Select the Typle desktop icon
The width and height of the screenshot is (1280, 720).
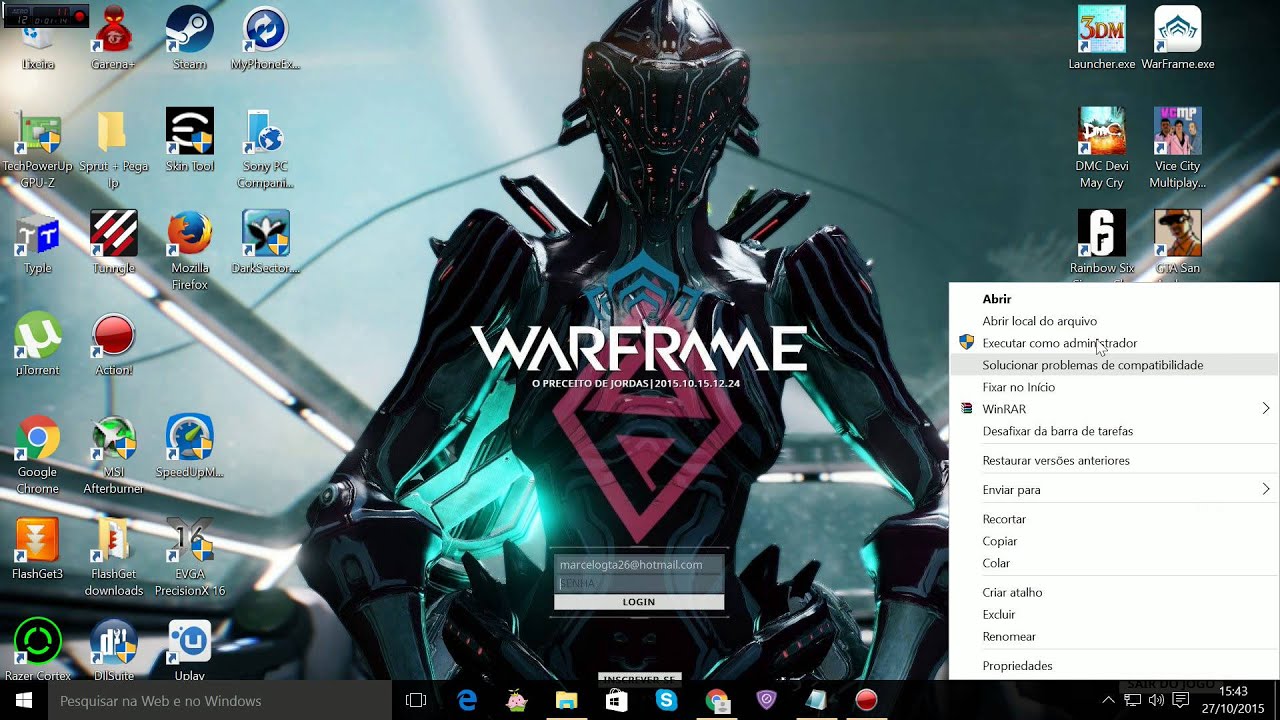[x=37, y=242]
